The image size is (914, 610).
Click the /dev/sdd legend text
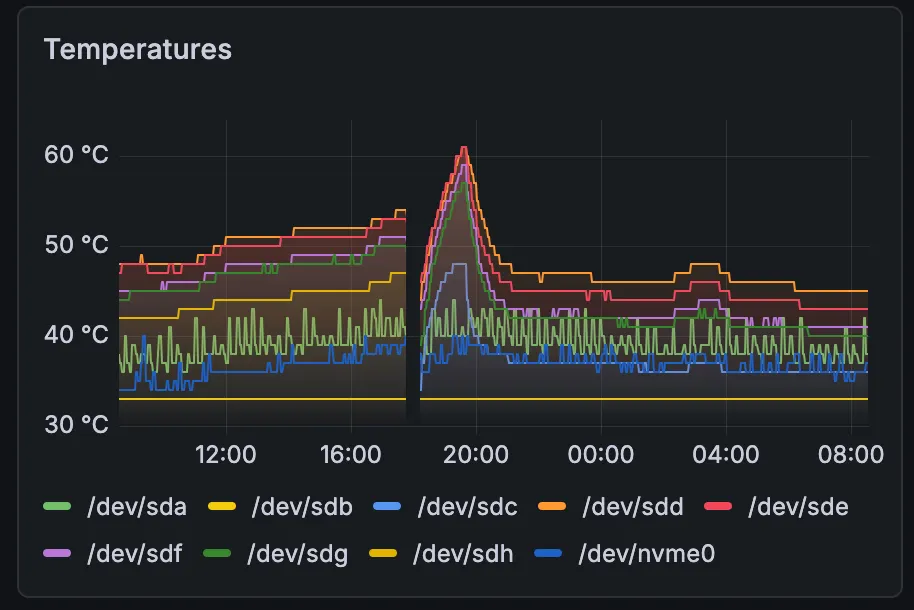pos(633,507)
